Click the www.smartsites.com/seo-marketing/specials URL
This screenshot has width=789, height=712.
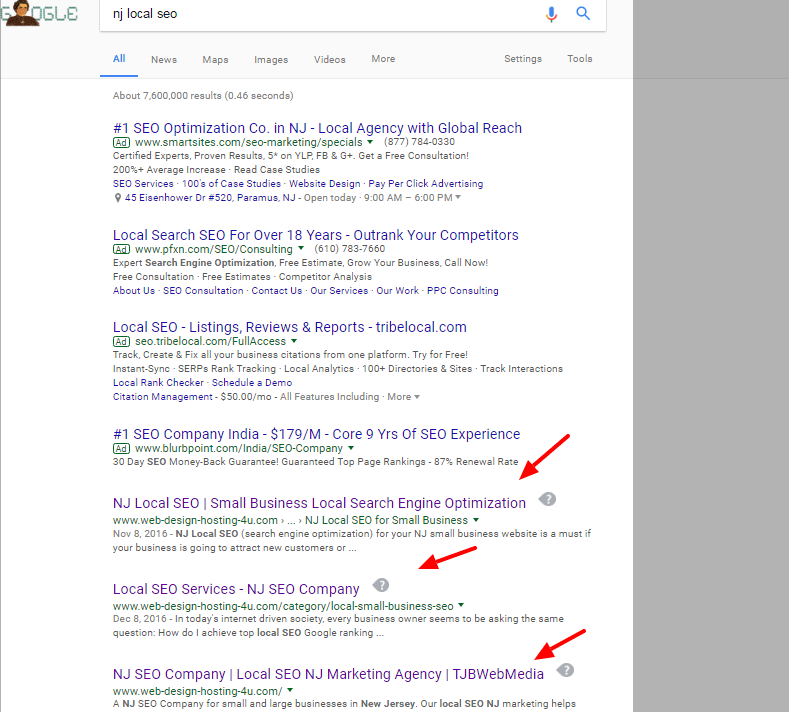click(249, 142)
